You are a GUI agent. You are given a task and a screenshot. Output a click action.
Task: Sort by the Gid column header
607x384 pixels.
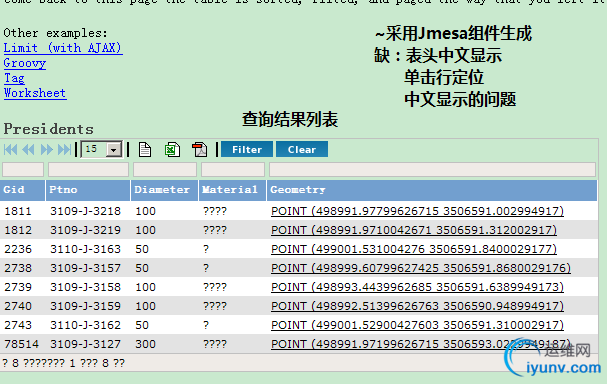click(22, 190)
